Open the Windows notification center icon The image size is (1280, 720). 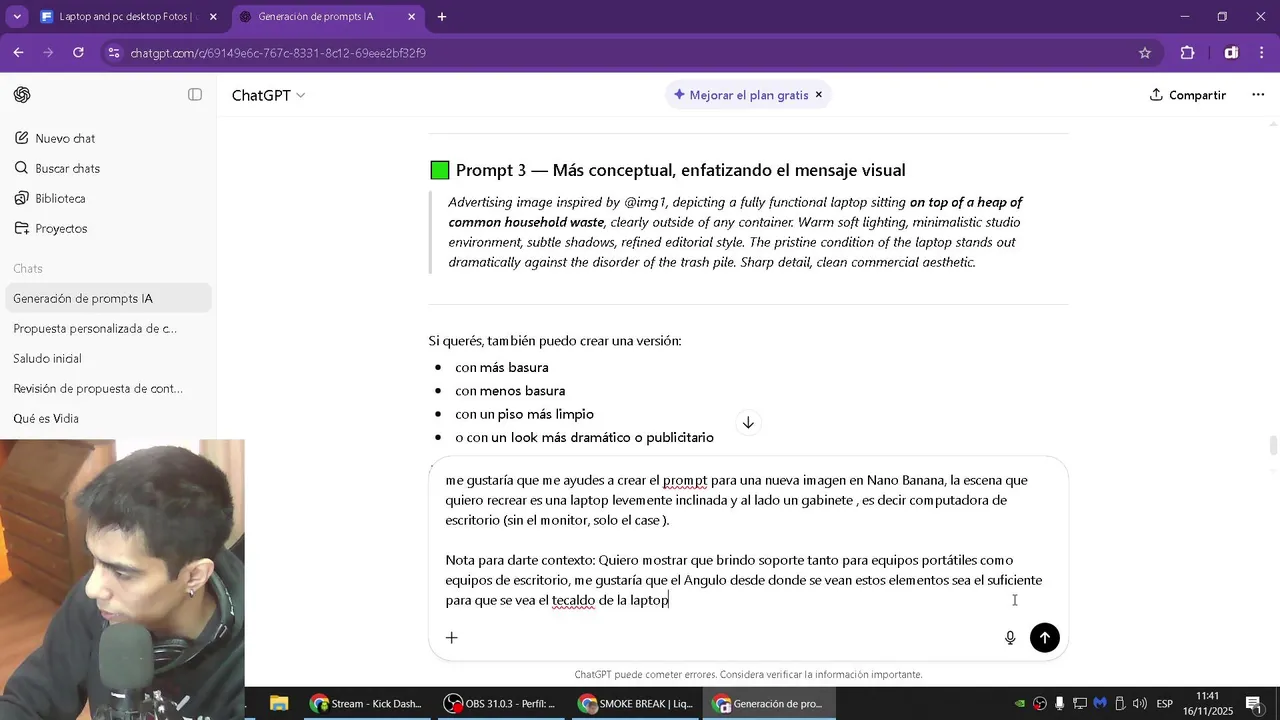pyautogui.click(x=1254, y=704)
